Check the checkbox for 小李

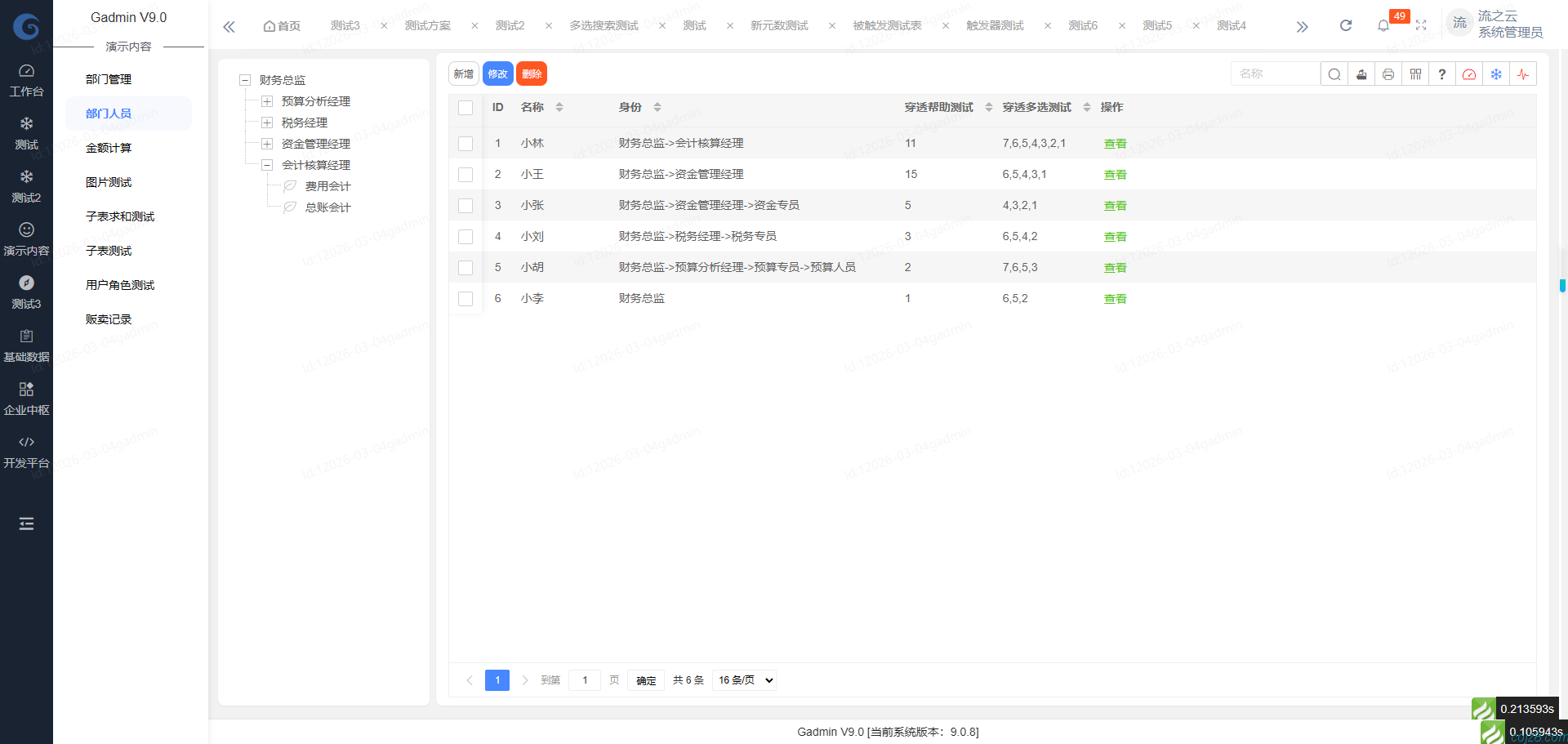coord(465,299)
